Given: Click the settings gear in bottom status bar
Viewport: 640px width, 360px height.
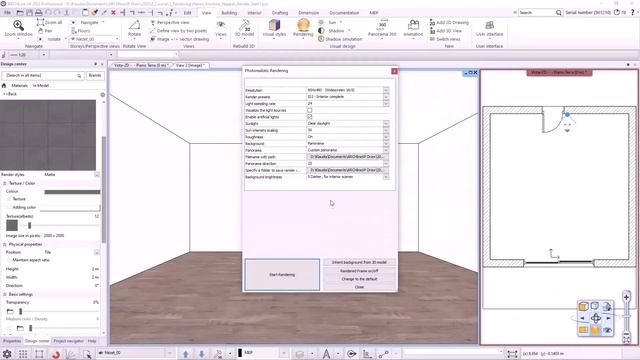Looking at the screenshot, I should click(x=7, y=353).
